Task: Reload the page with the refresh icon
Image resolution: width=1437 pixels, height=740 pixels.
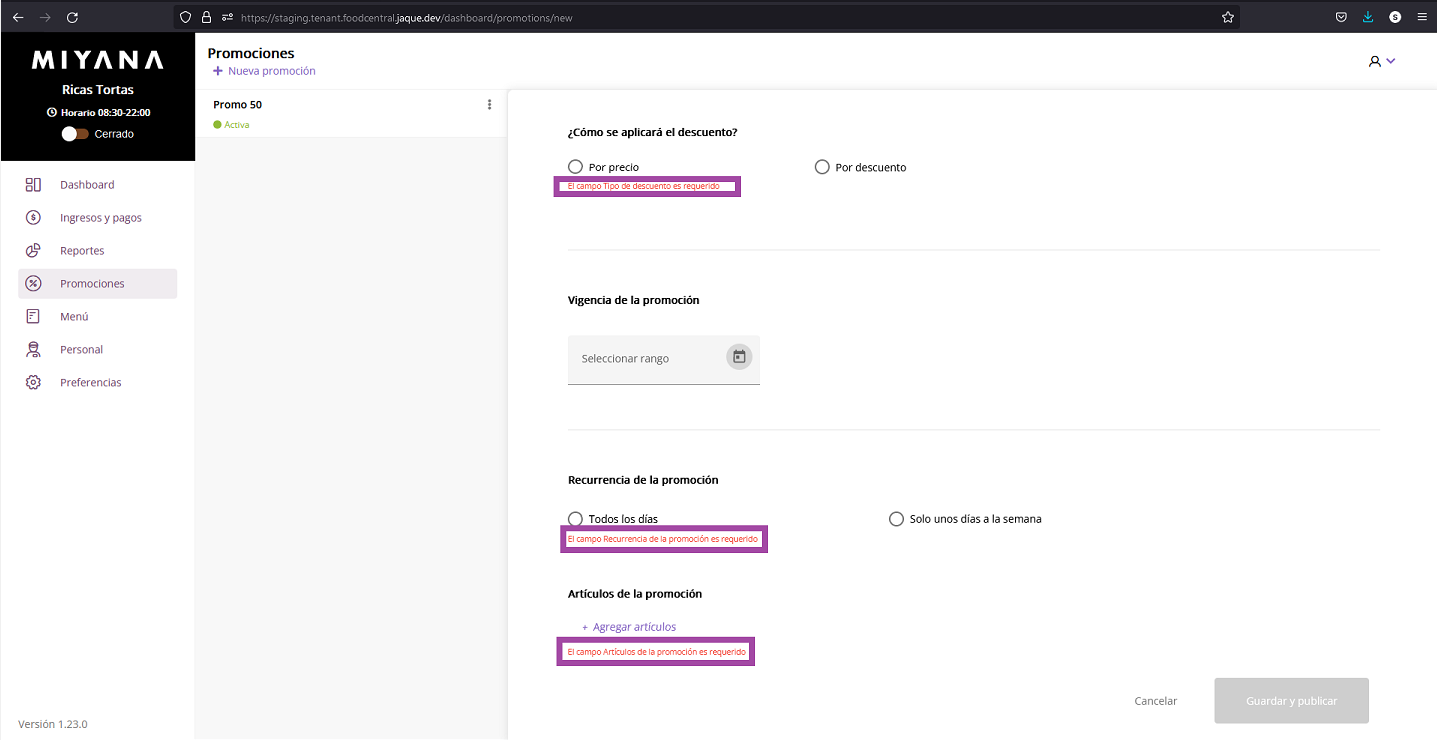Action: (x=72, y=17)
